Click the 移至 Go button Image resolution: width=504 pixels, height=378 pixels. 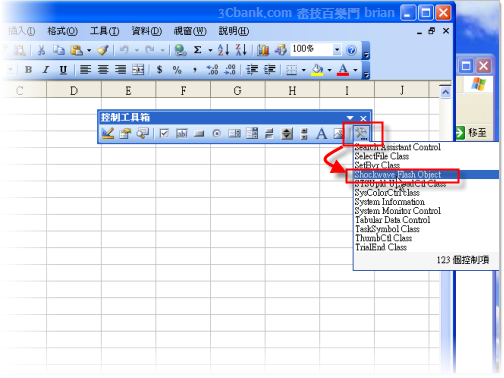pyautogui.click(x=471, y=133)
